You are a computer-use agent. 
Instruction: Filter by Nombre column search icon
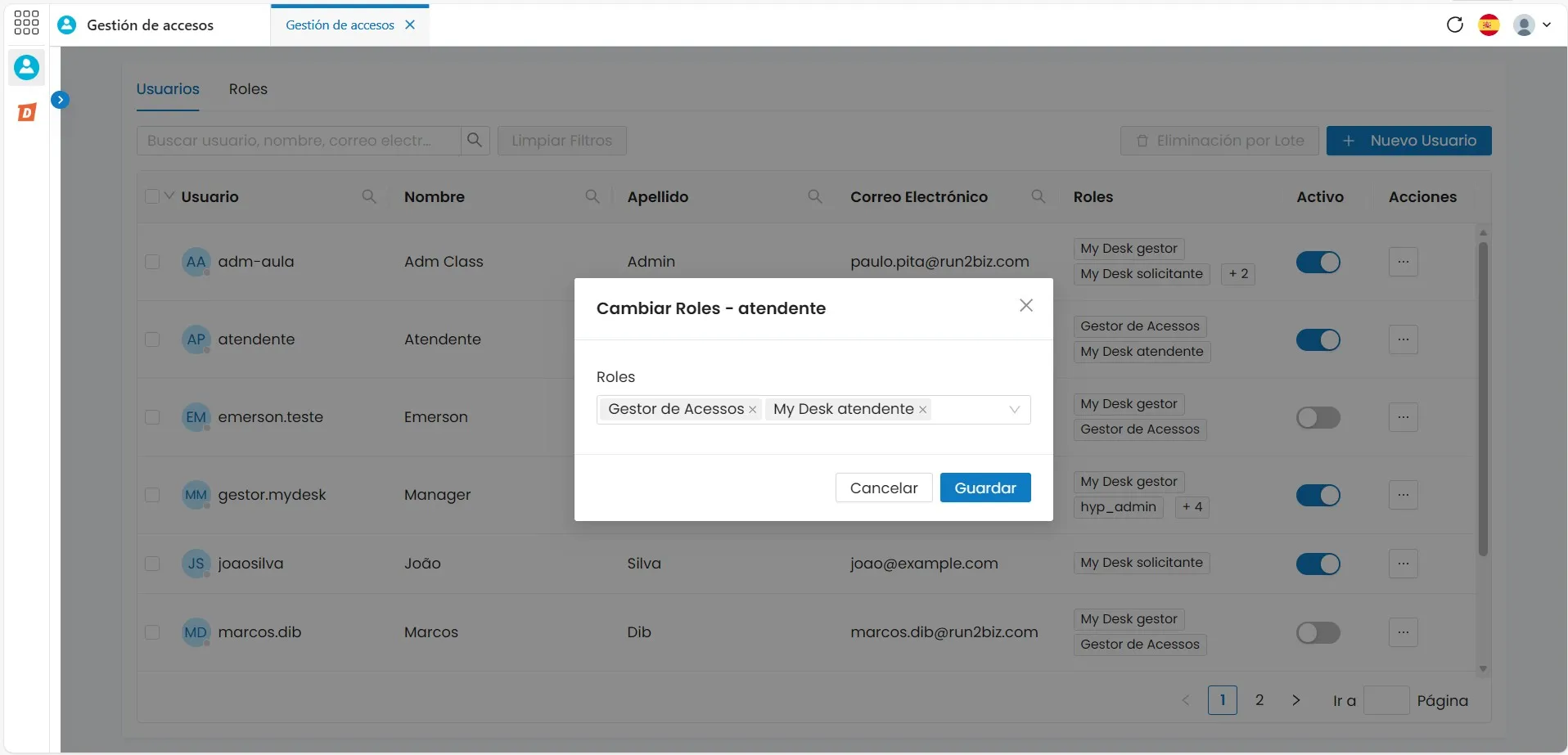[593, 196]
